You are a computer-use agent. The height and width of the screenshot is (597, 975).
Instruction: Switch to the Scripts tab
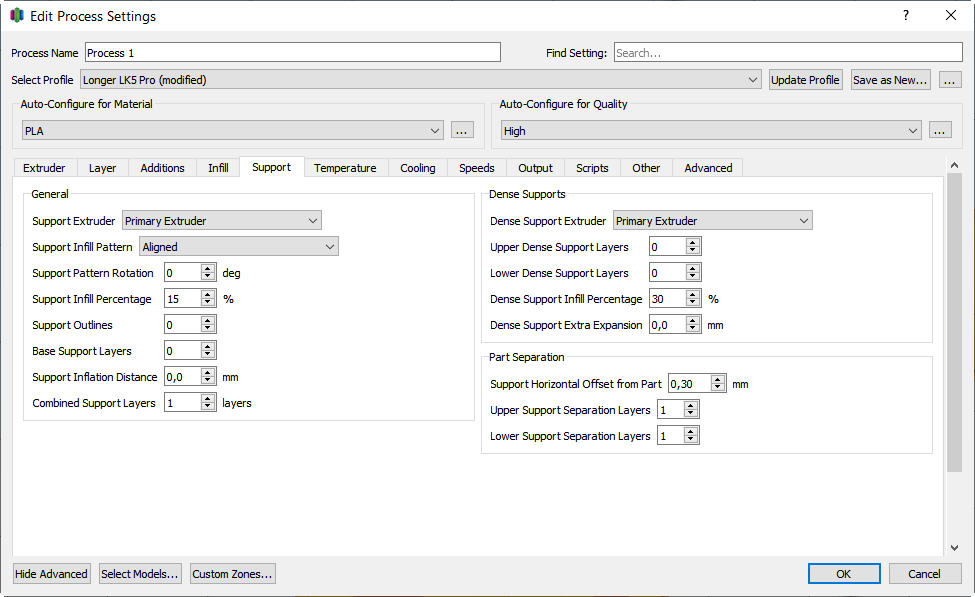[x=592, y=168]
